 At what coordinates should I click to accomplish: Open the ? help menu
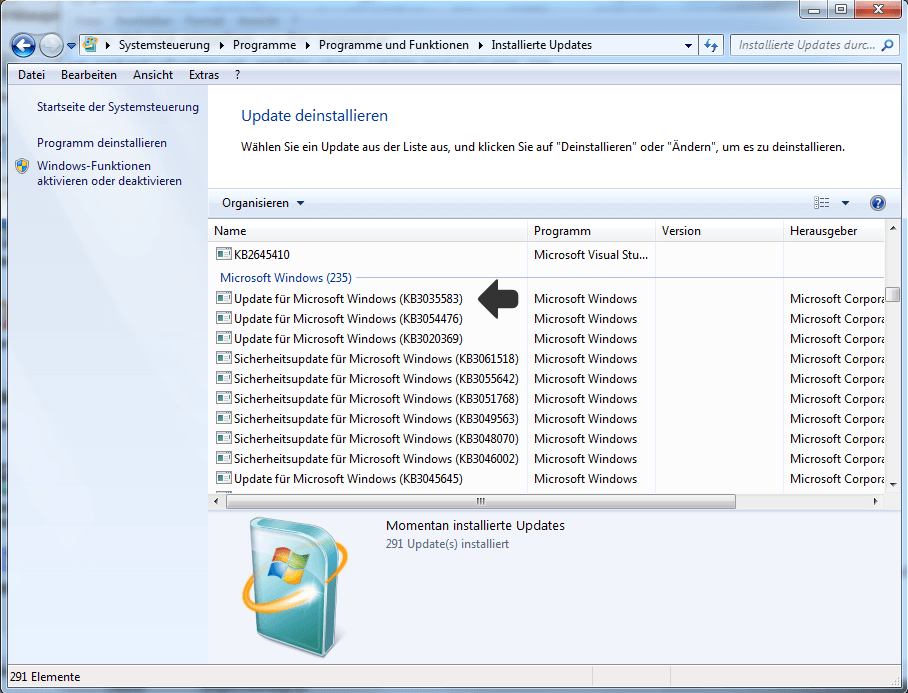(x=237, y=75)
